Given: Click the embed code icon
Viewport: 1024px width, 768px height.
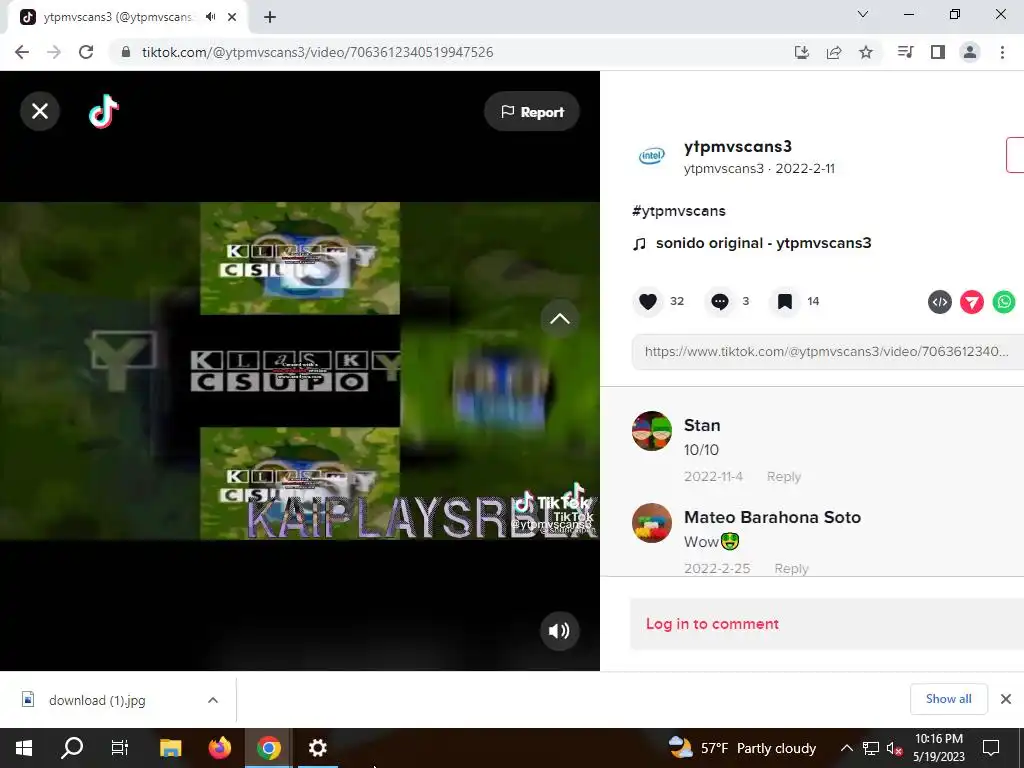Looking at the screenshot, I should [x=940, y=302].
